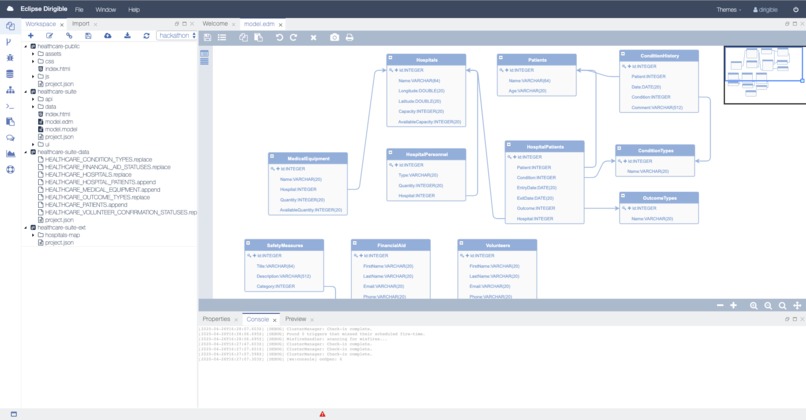The height and width of the screenshot is (420, 806).
Task: Open the life ring help icon
Action: click(10, 170)
